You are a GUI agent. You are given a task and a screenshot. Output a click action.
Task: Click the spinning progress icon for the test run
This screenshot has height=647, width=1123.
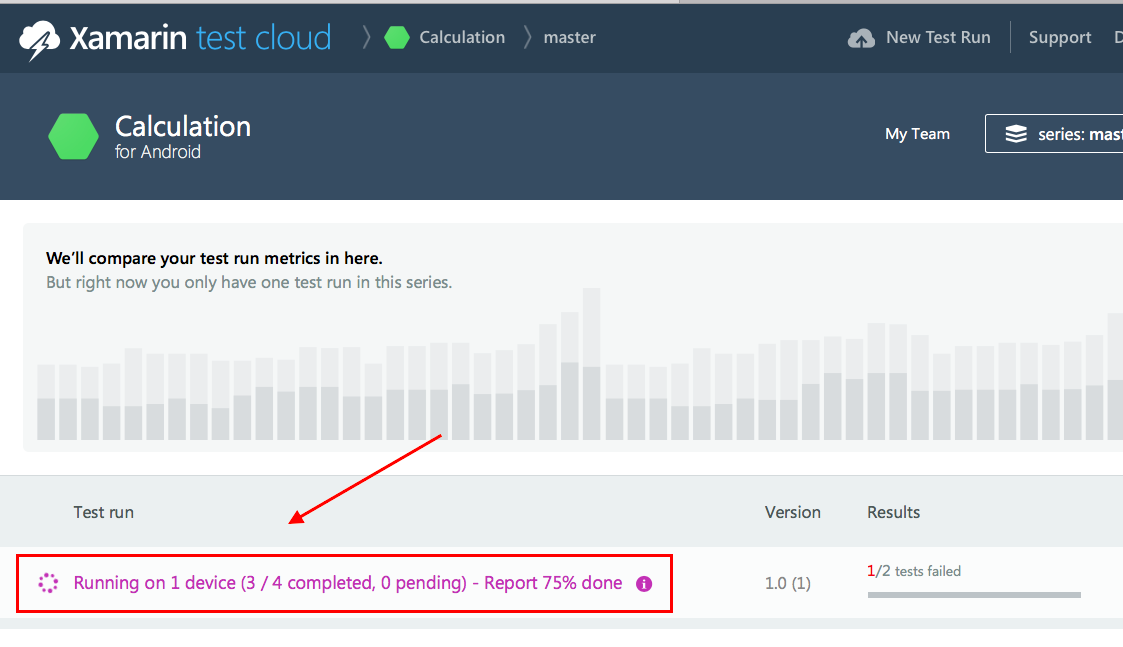click(48, 583)
